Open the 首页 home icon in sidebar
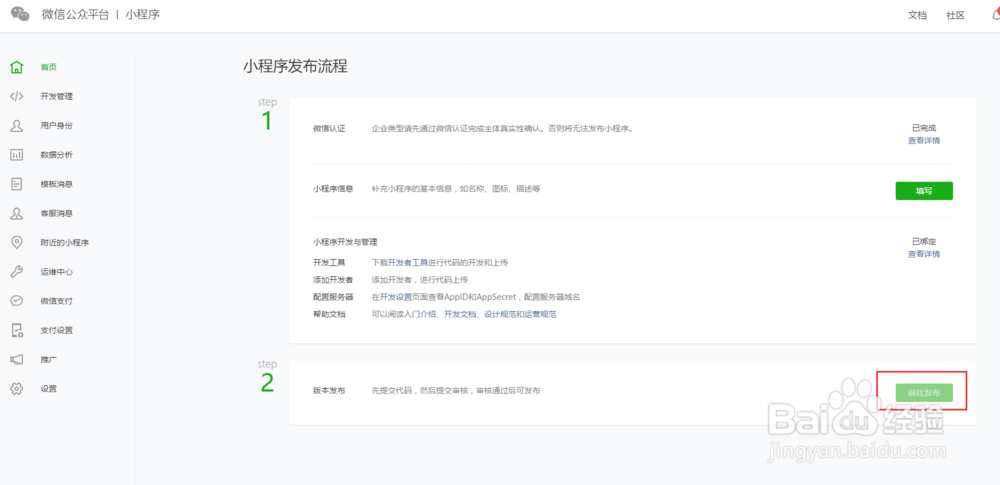Image resolution: width=1000 pixels, height=485 pixels. 17,67
